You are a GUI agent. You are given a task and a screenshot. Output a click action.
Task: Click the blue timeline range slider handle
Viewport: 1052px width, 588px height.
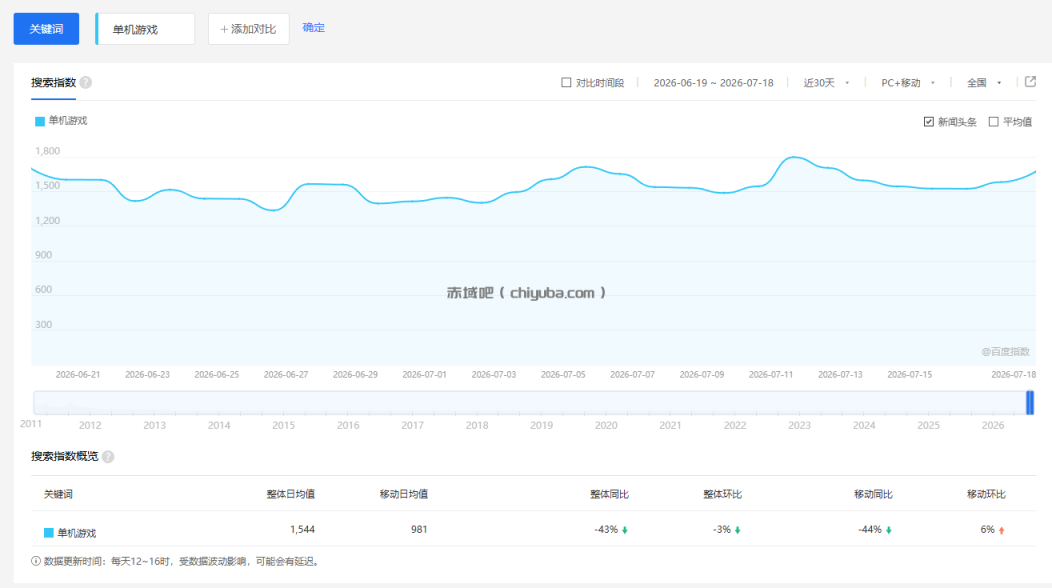(1030, 403)
